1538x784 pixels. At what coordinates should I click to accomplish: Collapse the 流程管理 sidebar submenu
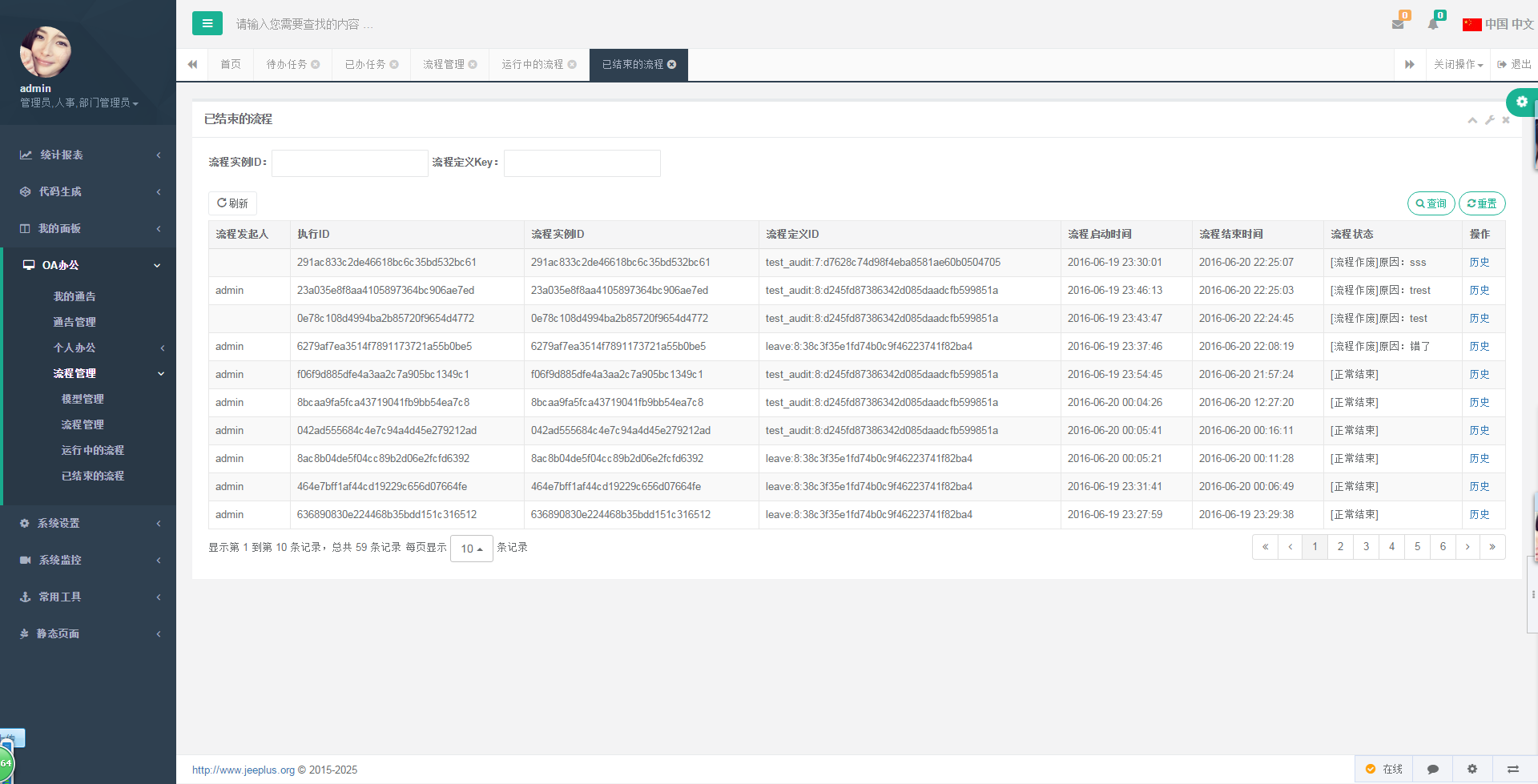[88, 373]
